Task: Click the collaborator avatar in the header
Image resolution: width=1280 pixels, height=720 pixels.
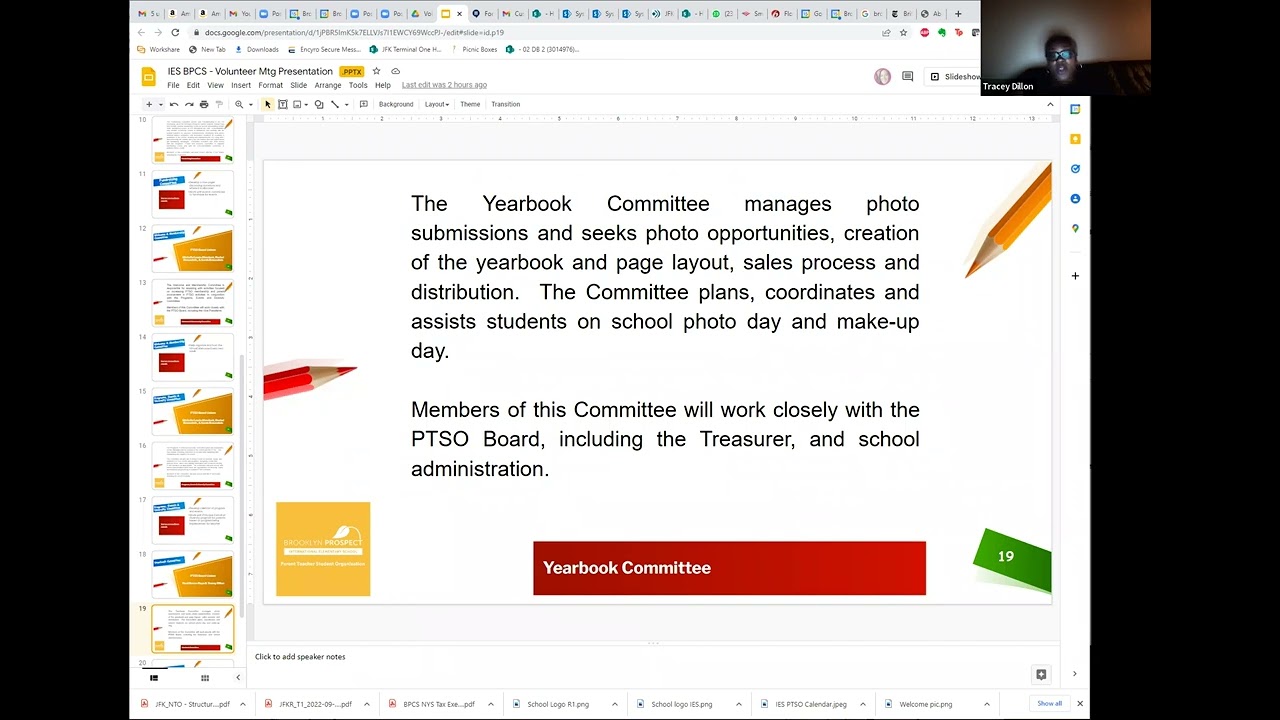Action: tap(882, 76)
